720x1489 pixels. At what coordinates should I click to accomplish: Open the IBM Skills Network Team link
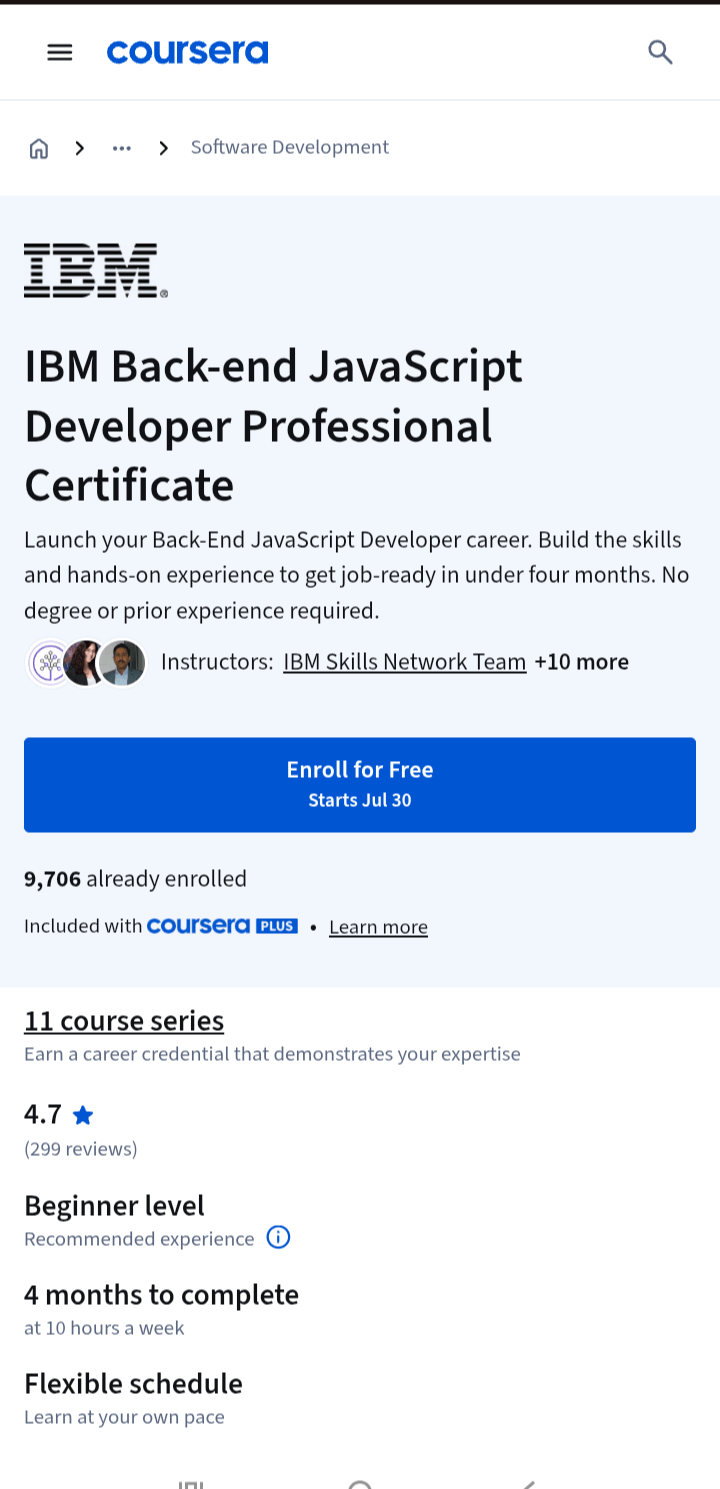click(405, 662)
